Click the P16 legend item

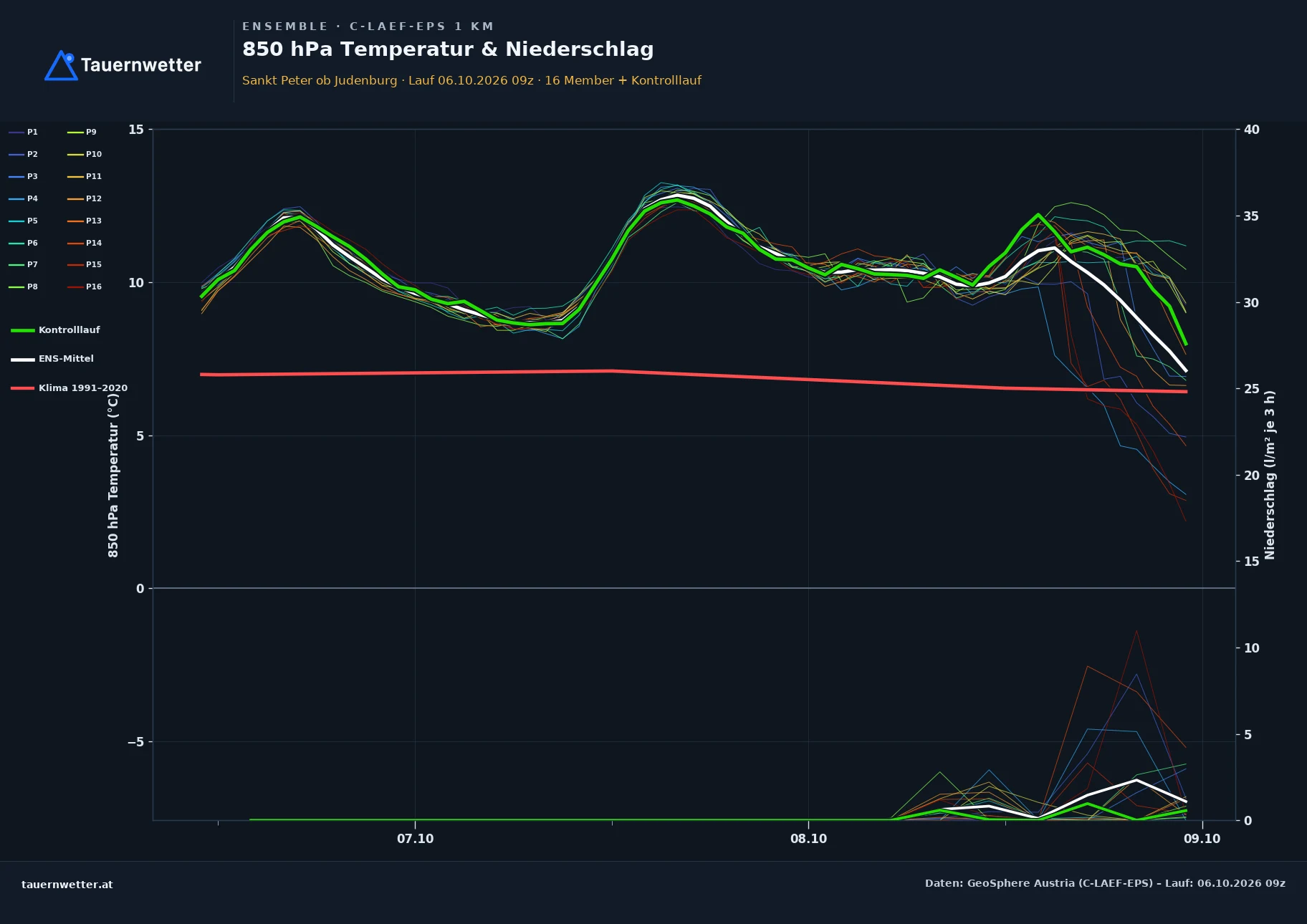(85, 287)
